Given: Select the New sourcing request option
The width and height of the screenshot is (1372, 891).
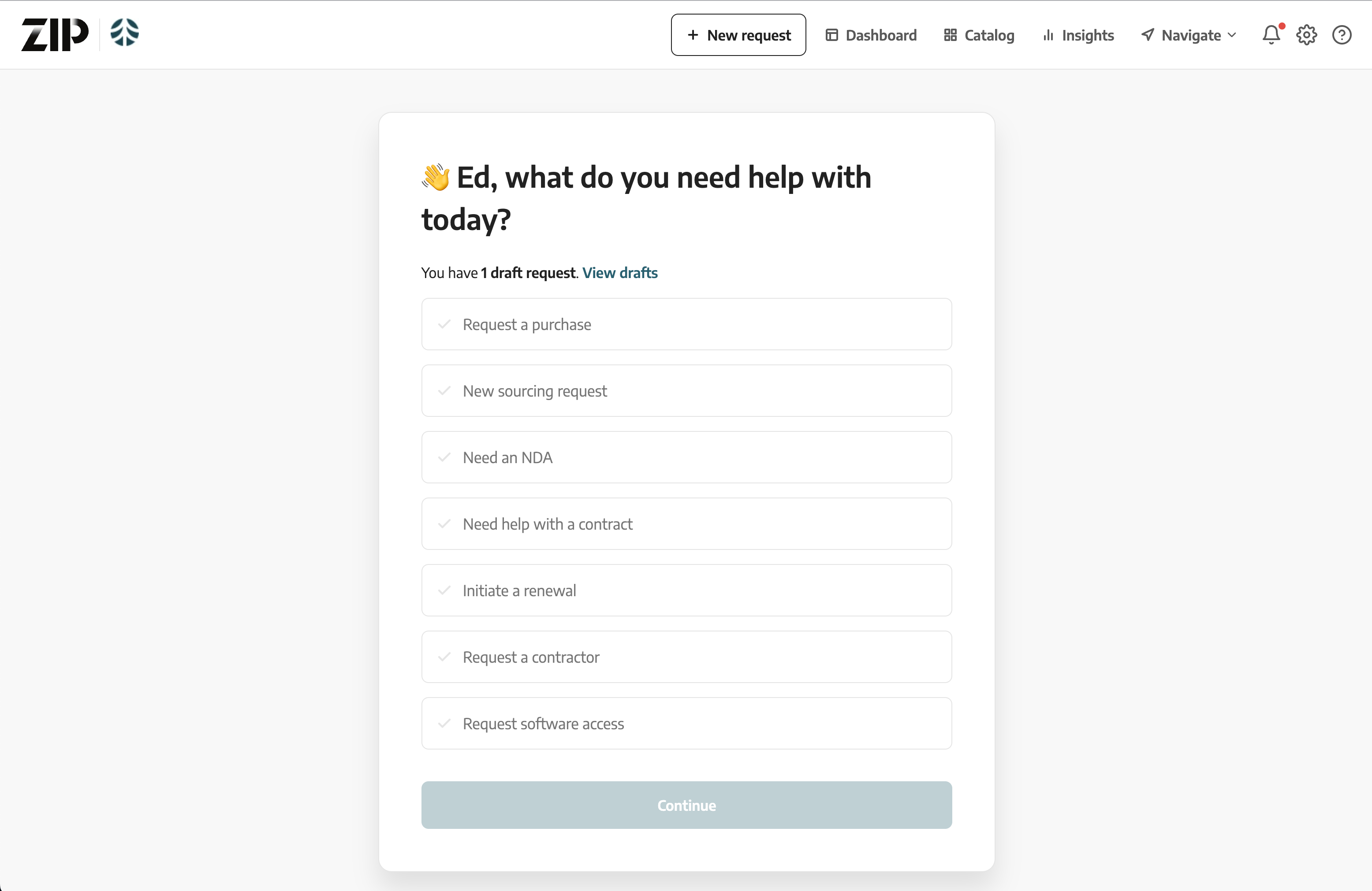Looking at the screenshot, I should 686,391.
